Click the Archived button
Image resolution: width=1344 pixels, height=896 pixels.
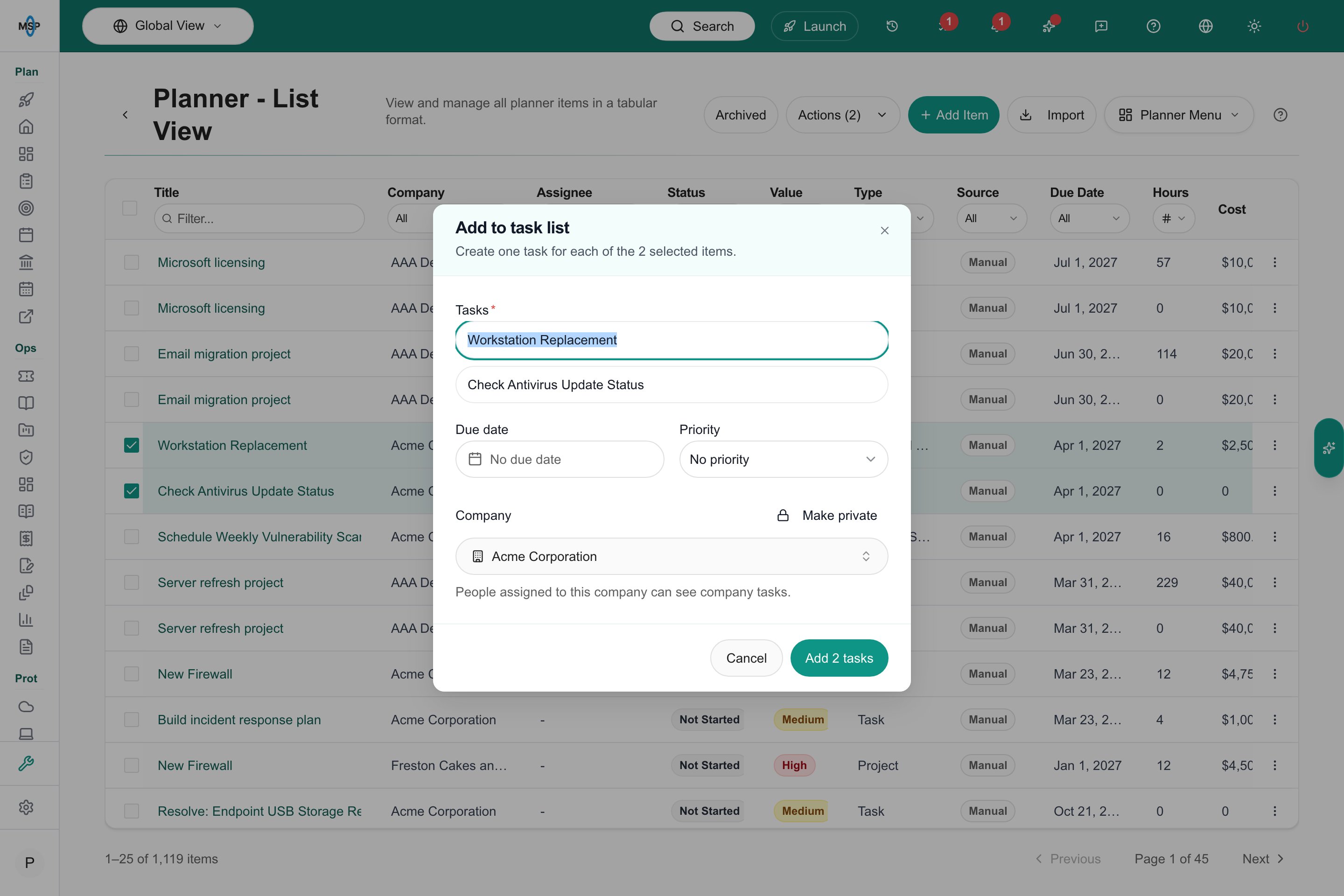(x=741, y=115)
